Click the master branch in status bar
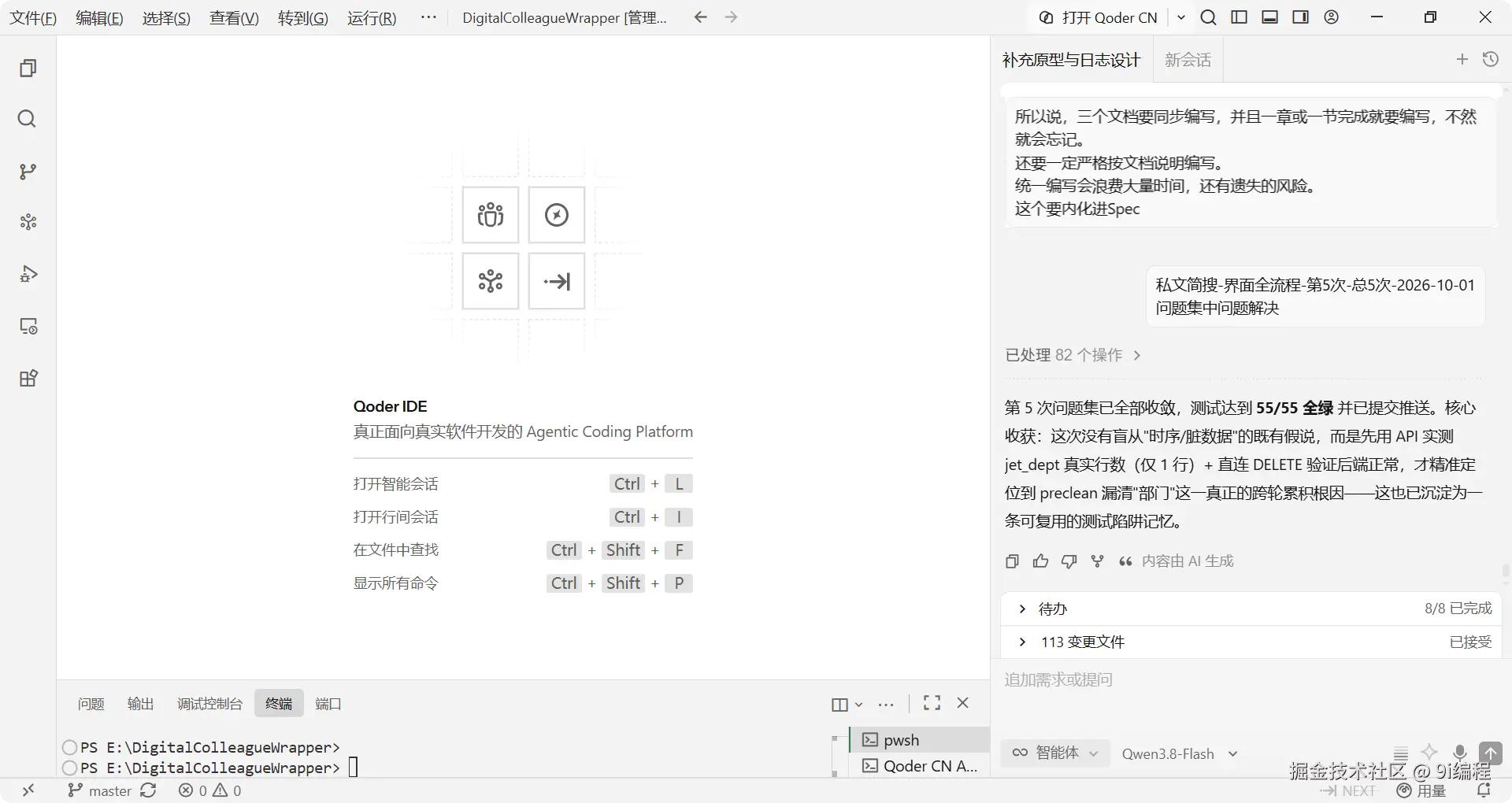Viewport: 1512px width, 803px height. click(99, 790)
